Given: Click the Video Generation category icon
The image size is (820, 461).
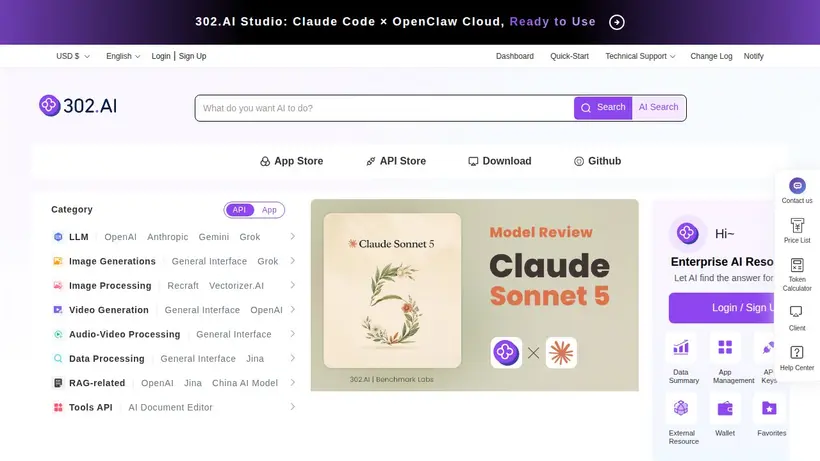Looking at the screenshot, I should coord(58,310).
